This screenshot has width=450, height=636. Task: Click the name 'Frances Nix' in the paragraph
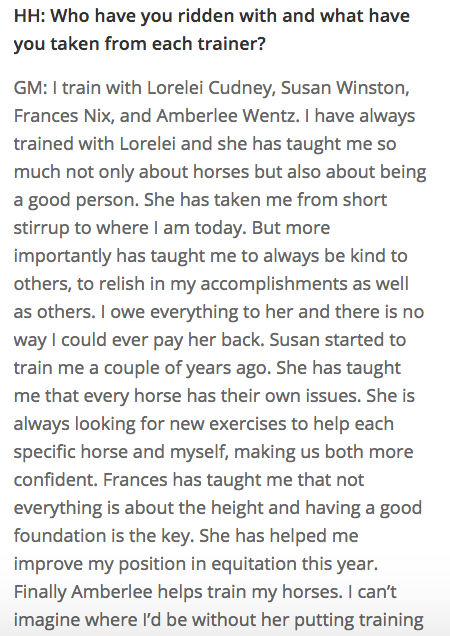pos(62,116)
